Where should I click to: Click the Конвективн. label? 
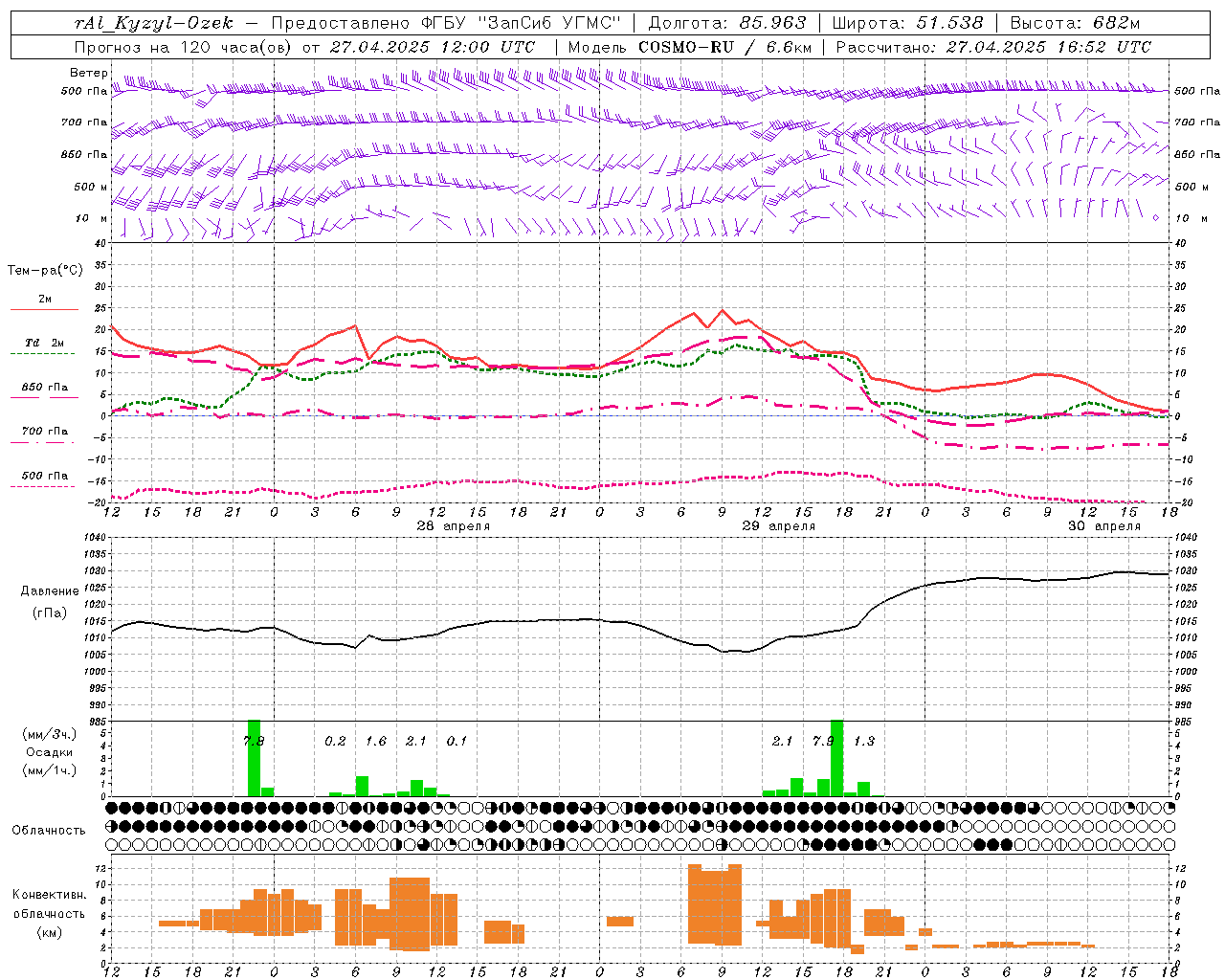pyautogui.click(x=49, y=895)
